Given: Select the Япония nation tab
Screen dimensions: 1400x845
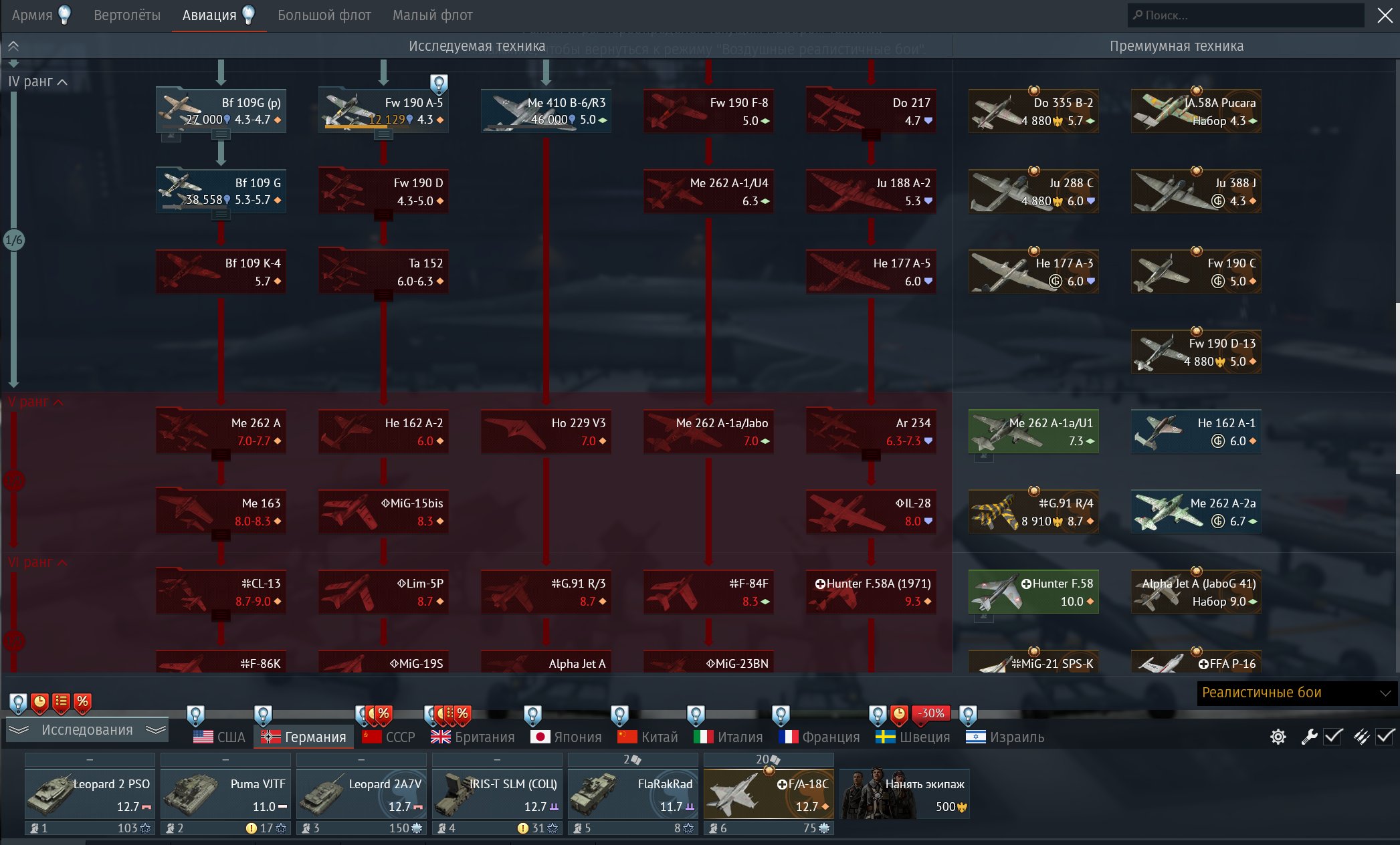Looking at the screenshot, I should [x=566, y=737].
